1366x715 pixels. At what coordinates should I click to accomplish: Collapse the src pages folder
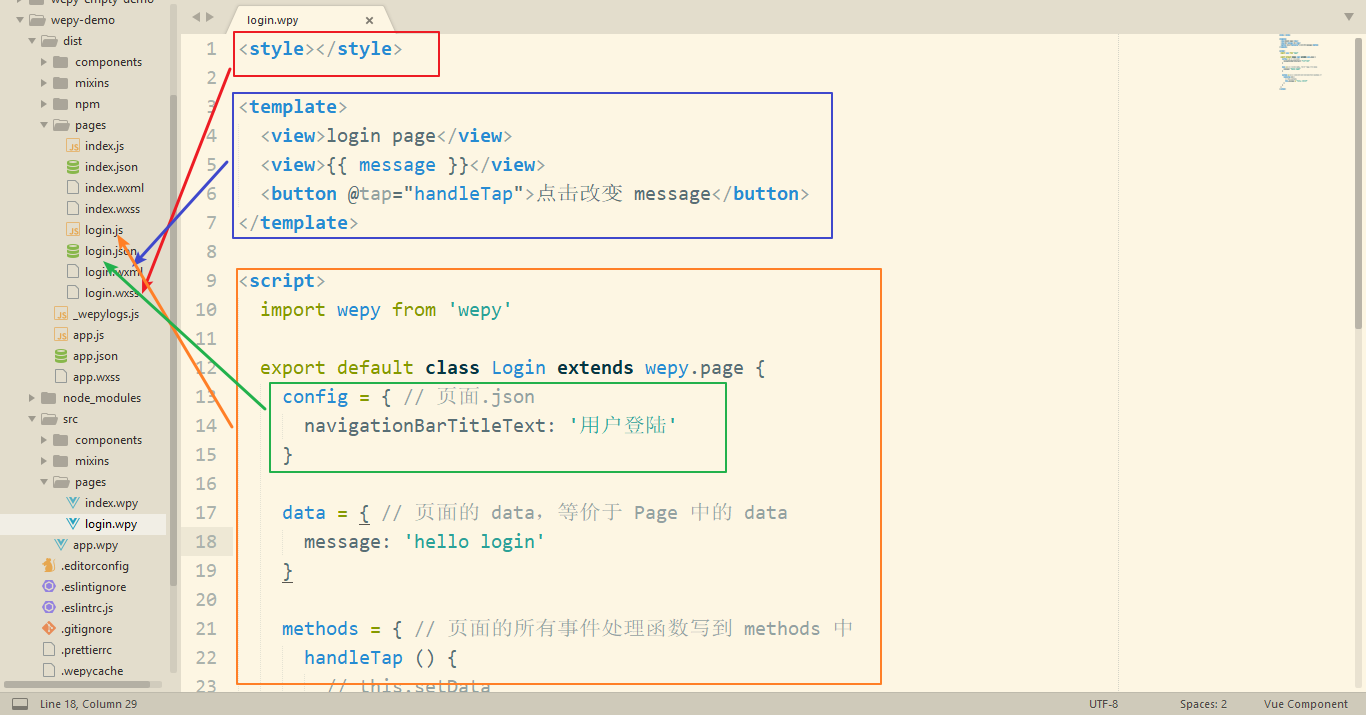[x=45, y=482]
